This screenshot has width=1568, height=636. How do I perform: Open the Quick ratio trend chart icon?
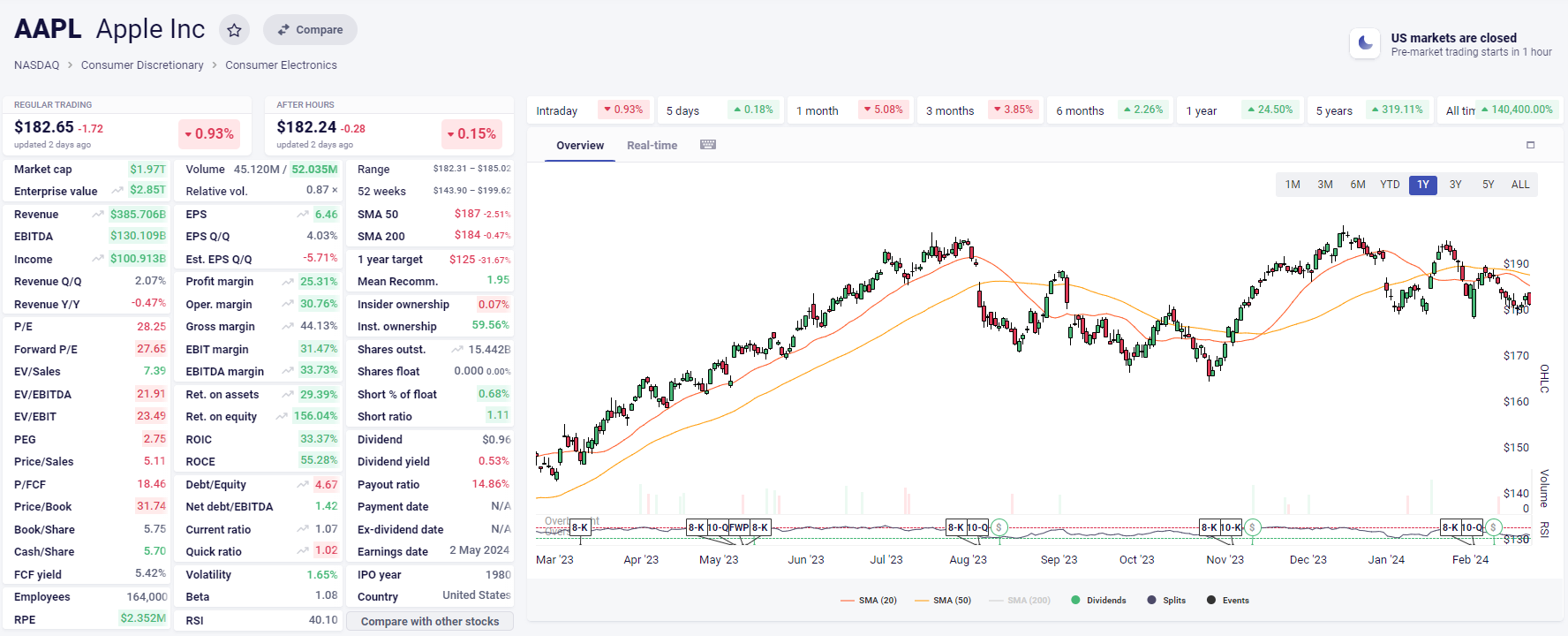[303, 551]
